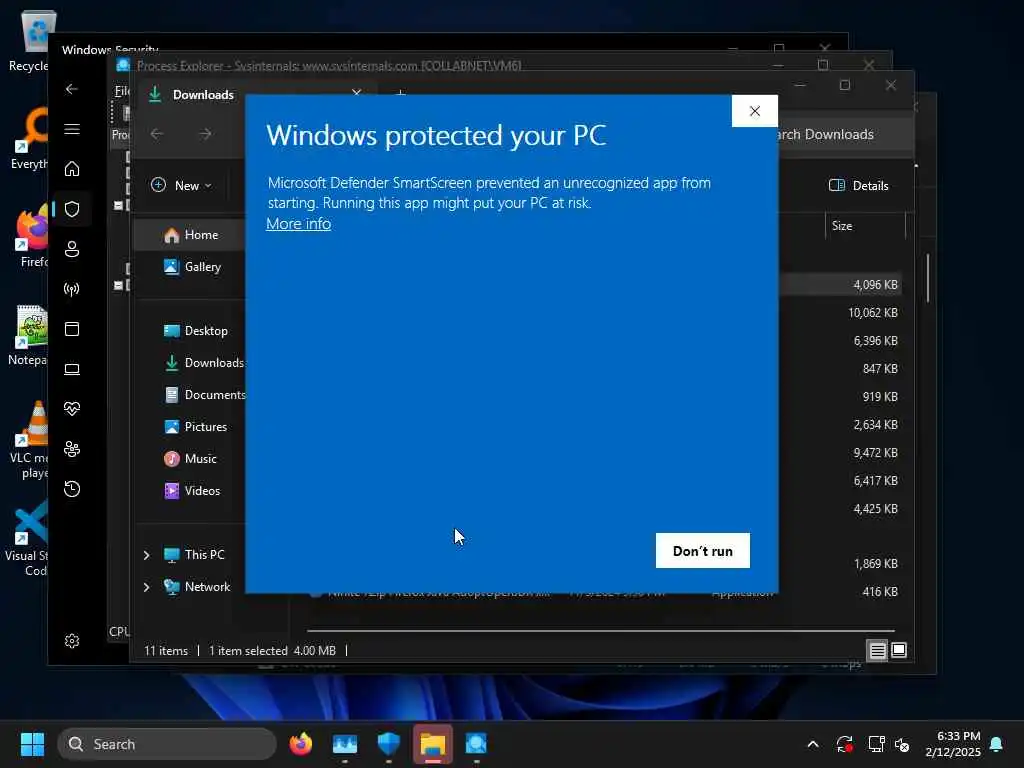Open Windows Security settings gear
This screenshot has height=768, width=1024.
(x=72, y=641)
